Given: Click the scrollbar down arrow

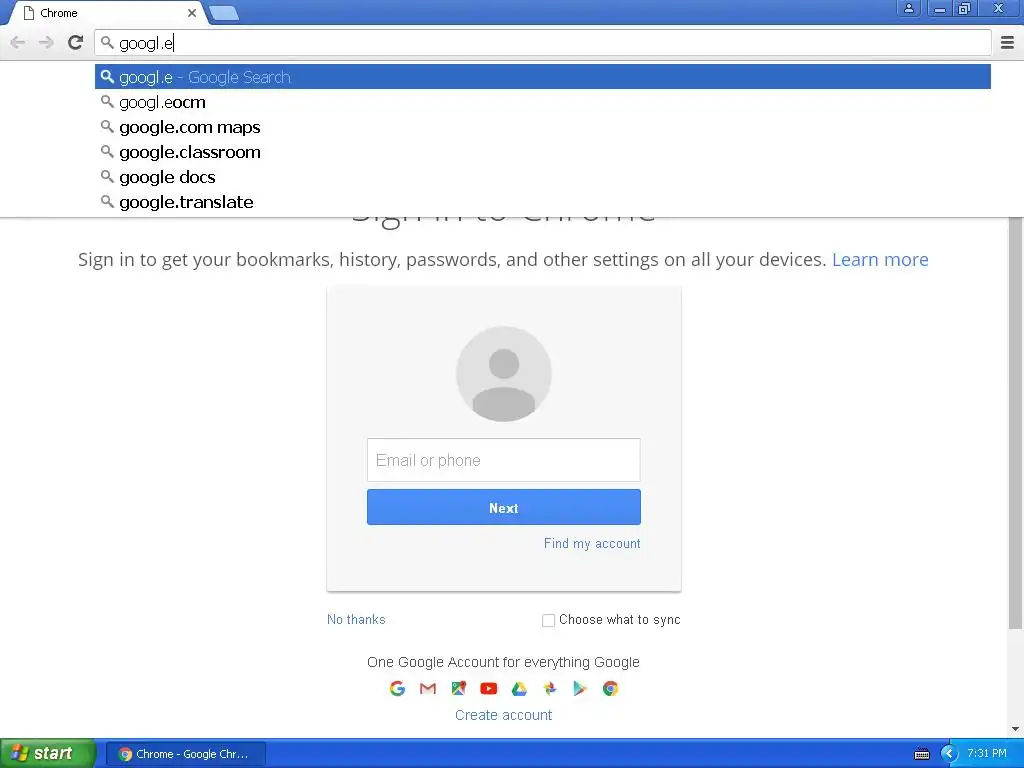Looking at the screenshot, I should click(x=1016, y=729).
